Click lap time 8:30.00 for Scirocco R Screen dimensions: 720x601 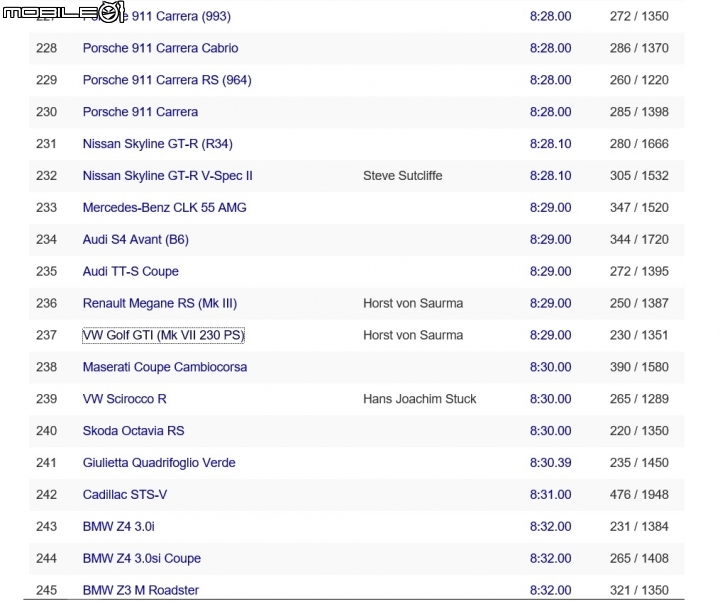coord(551,399)
